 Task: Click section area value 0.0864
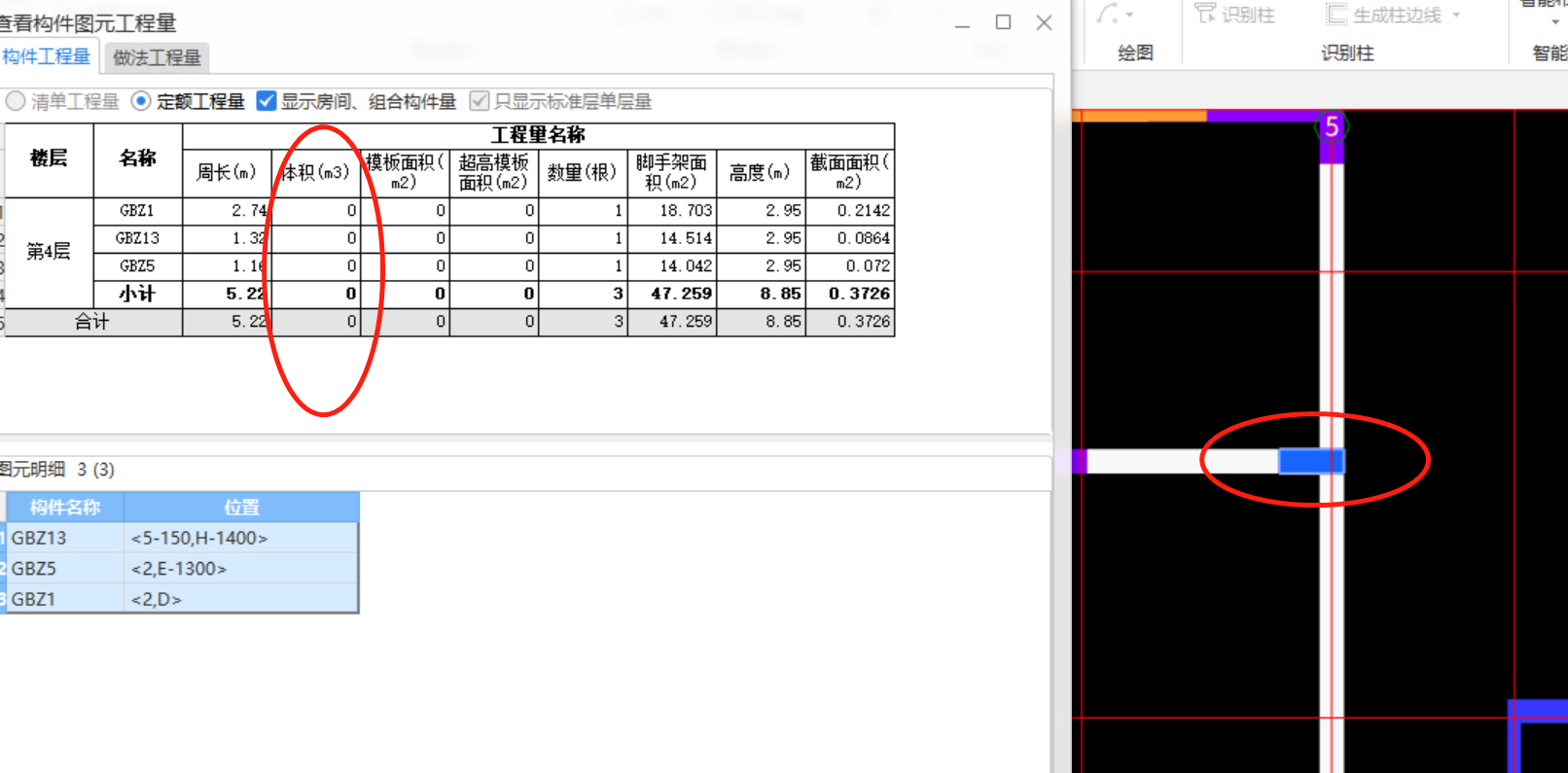(850, 238)
